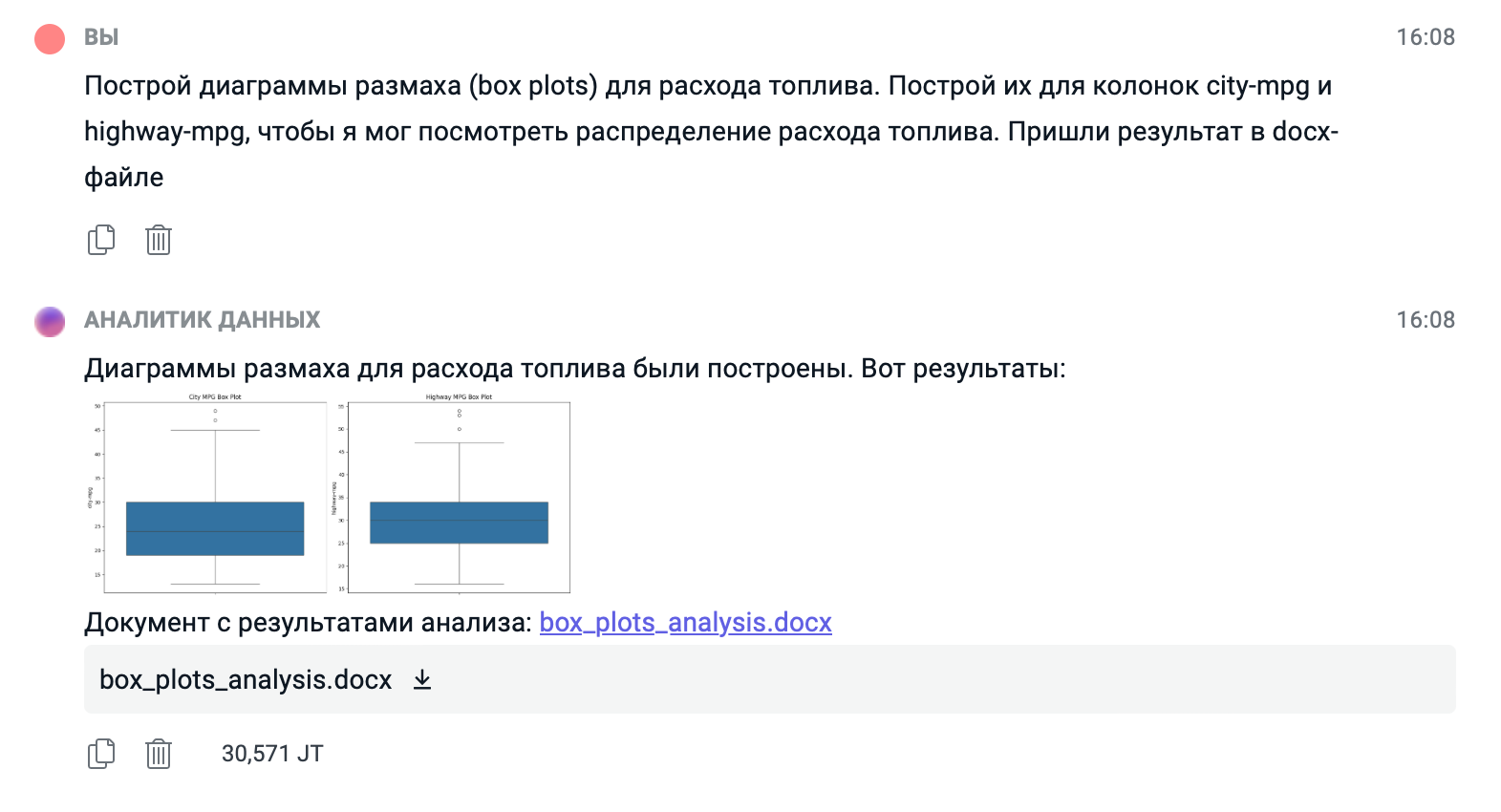This screenshot has width=1501, height=812.
Task: Click the red user avatar circle
Action: (50, 38)
